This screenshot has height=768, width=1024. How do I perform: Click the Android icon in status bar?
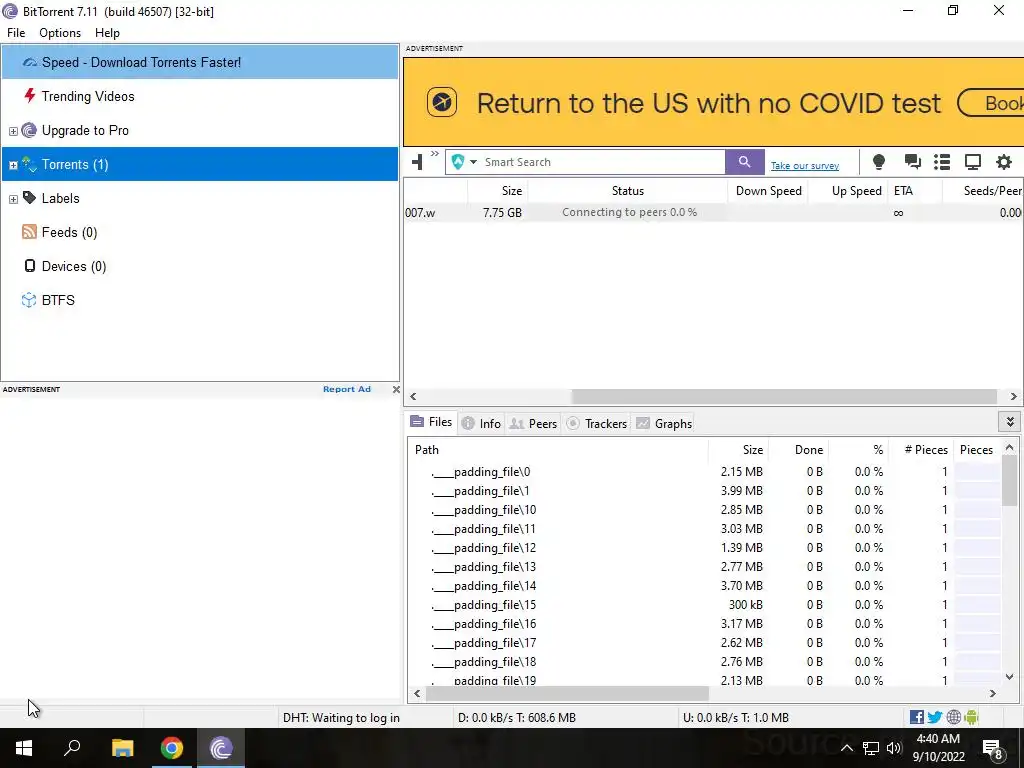971,717
